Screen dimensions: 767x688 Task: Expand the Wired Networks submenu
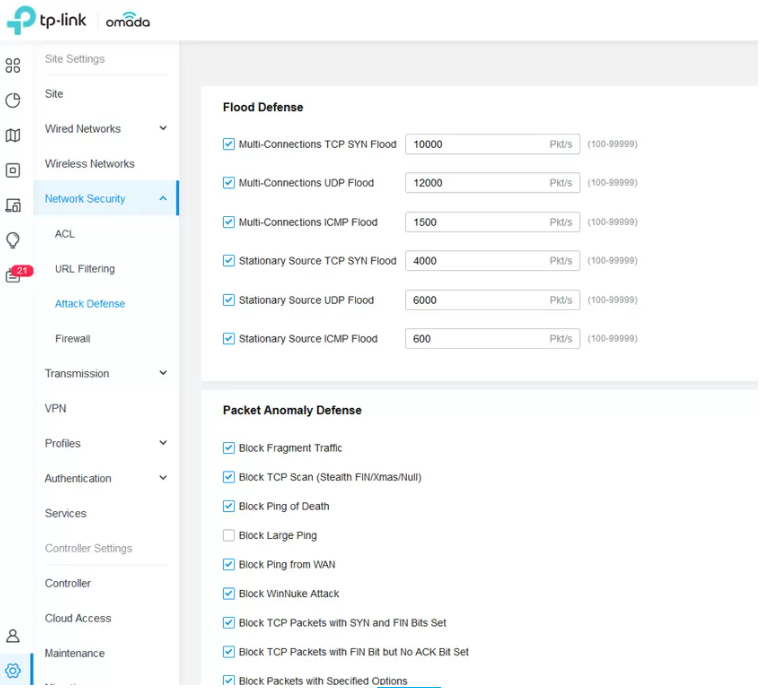pyautogui.click(x=163, y=129)
